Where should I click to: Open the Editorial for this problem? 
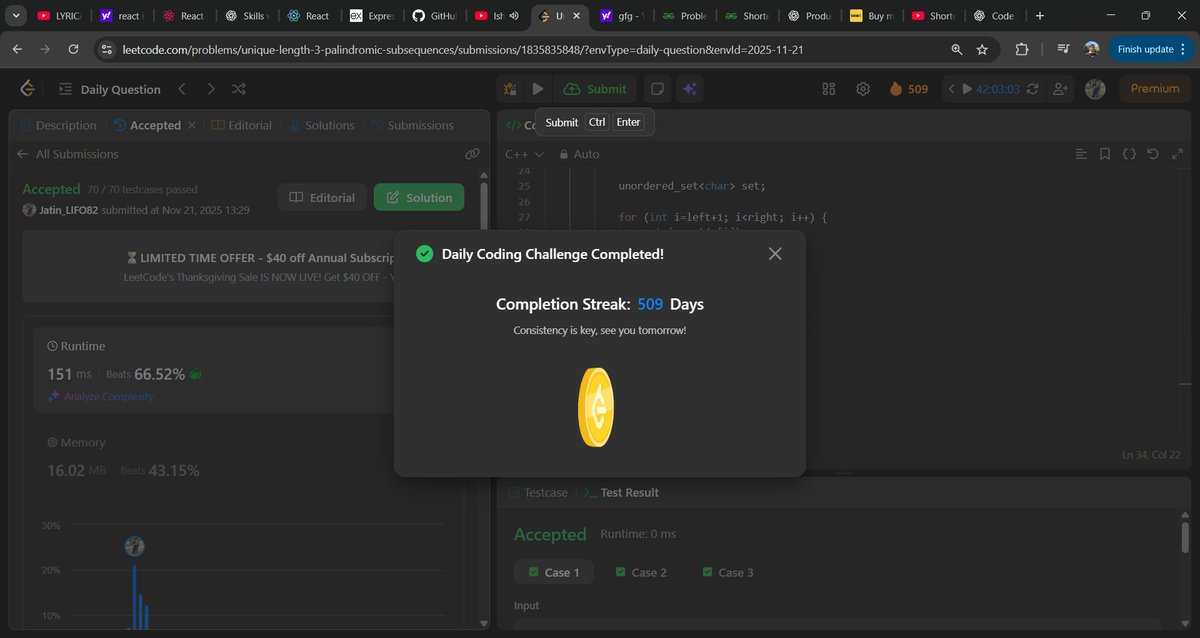pos(321,197)
